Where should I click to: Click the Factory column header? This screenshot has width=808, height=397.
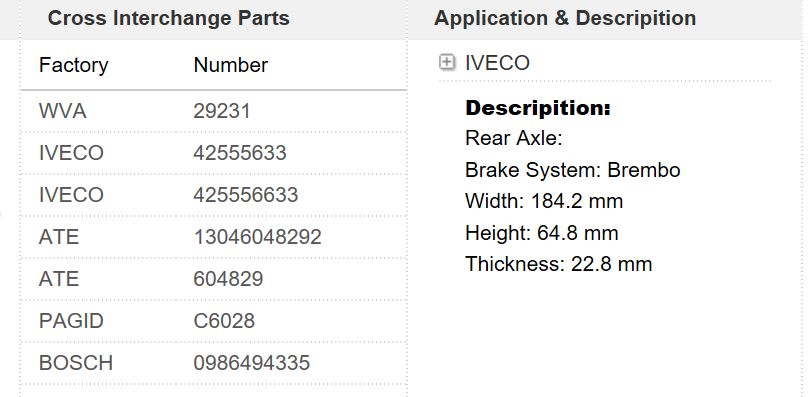point(74,65)
